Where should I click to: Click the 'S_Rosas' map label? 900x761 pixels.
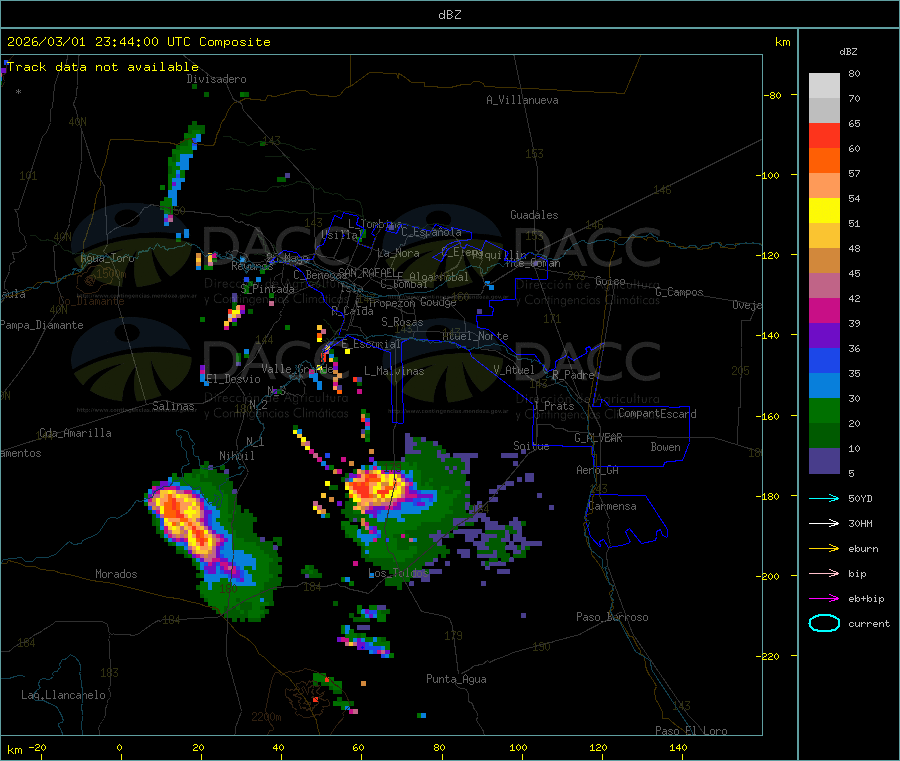402,322
